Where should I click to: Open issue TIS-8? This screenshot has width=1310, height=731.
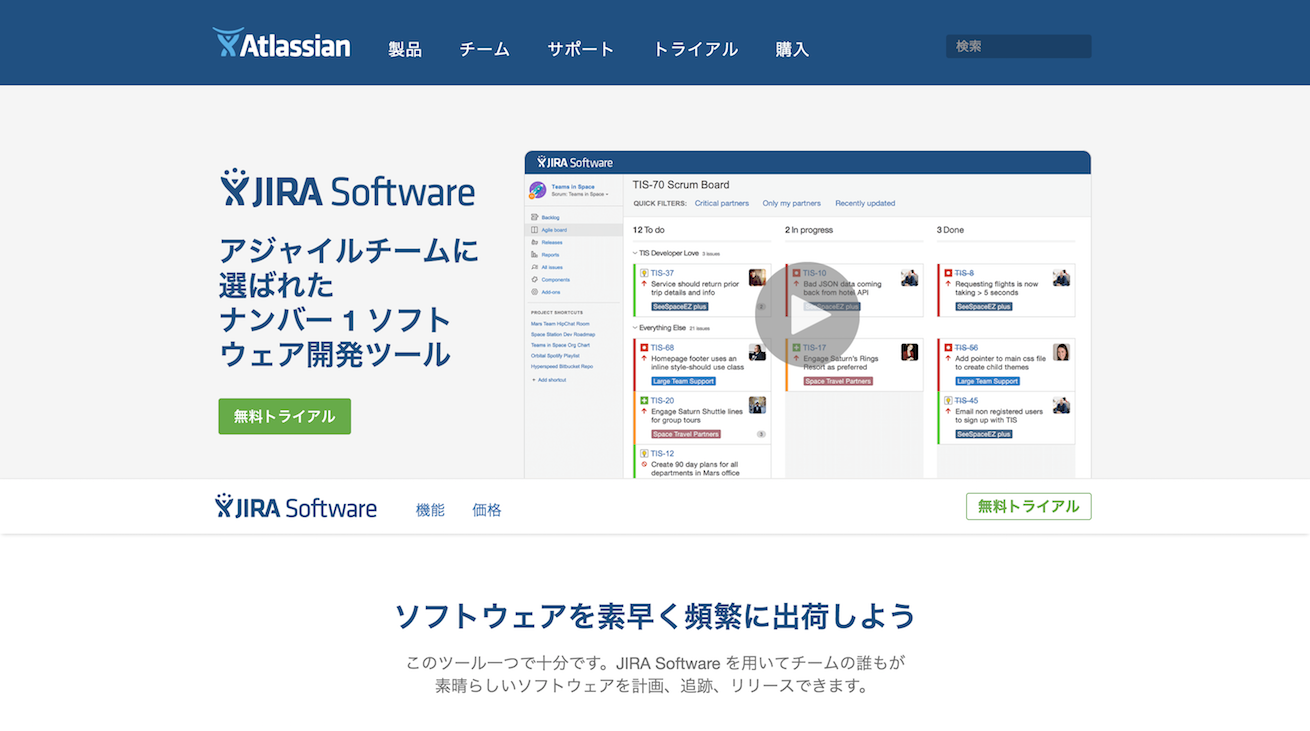click(964, 273)
